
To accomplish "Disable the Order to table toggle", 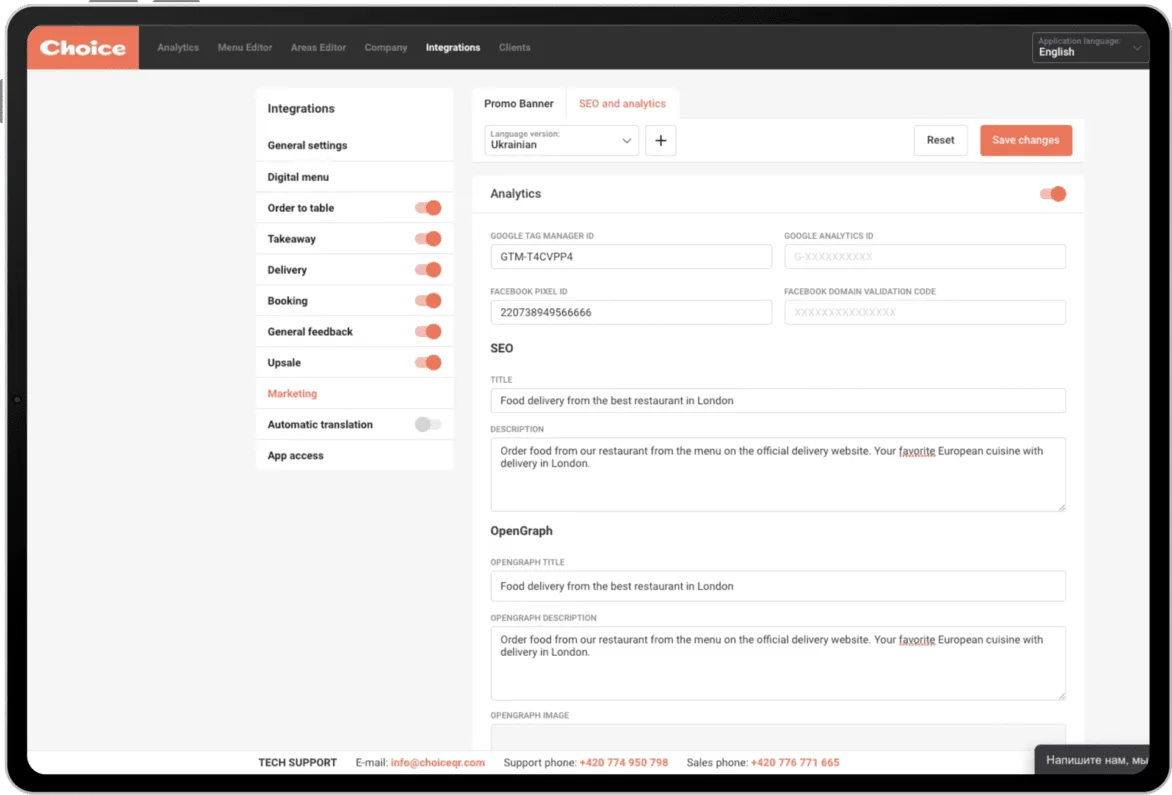I will click(428, 208).
